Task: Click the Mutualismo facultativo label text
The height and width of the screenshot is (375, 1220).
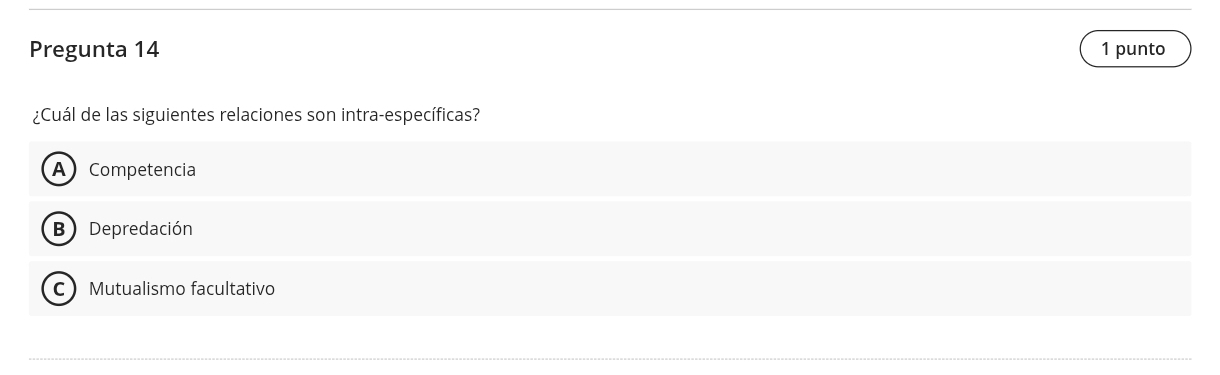Action: point(182,289)
